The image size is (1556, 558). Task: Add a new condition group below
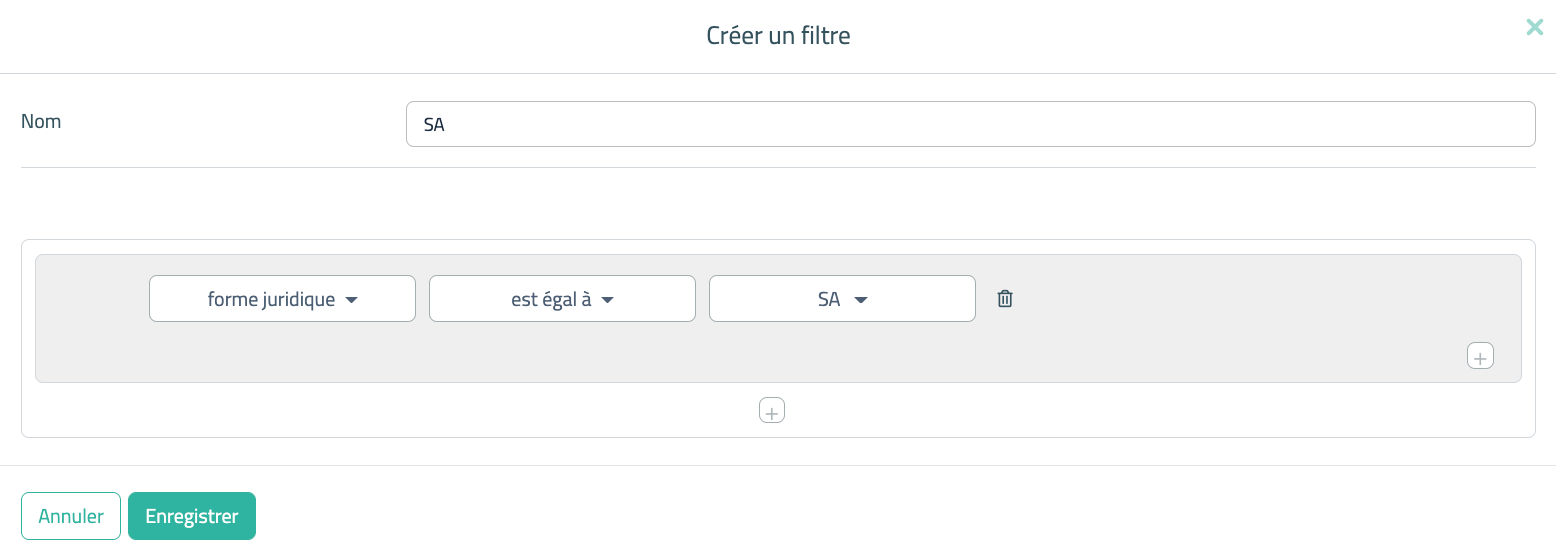(x=772, y=411)
